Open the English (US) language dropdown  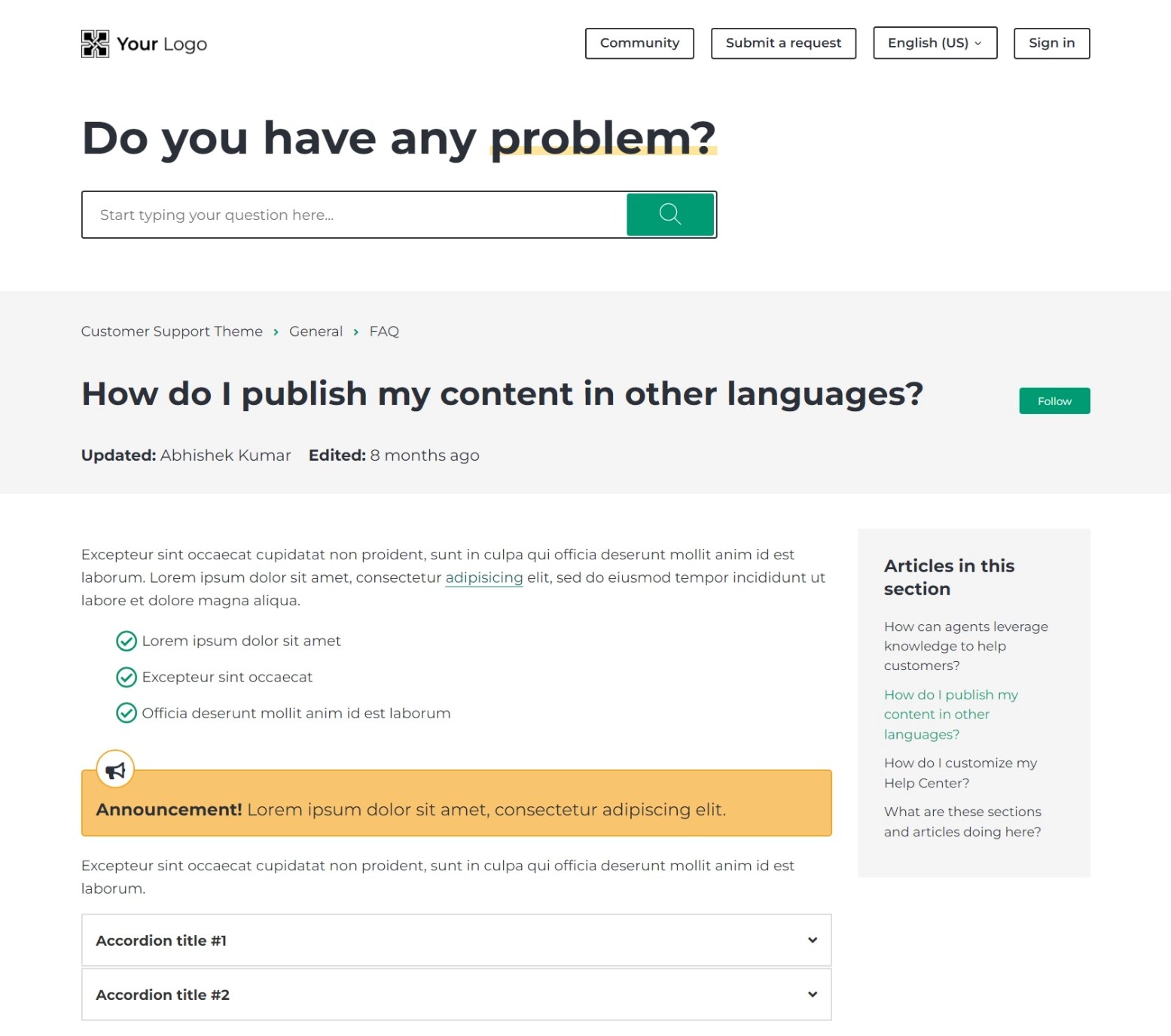tap(934, 43)
